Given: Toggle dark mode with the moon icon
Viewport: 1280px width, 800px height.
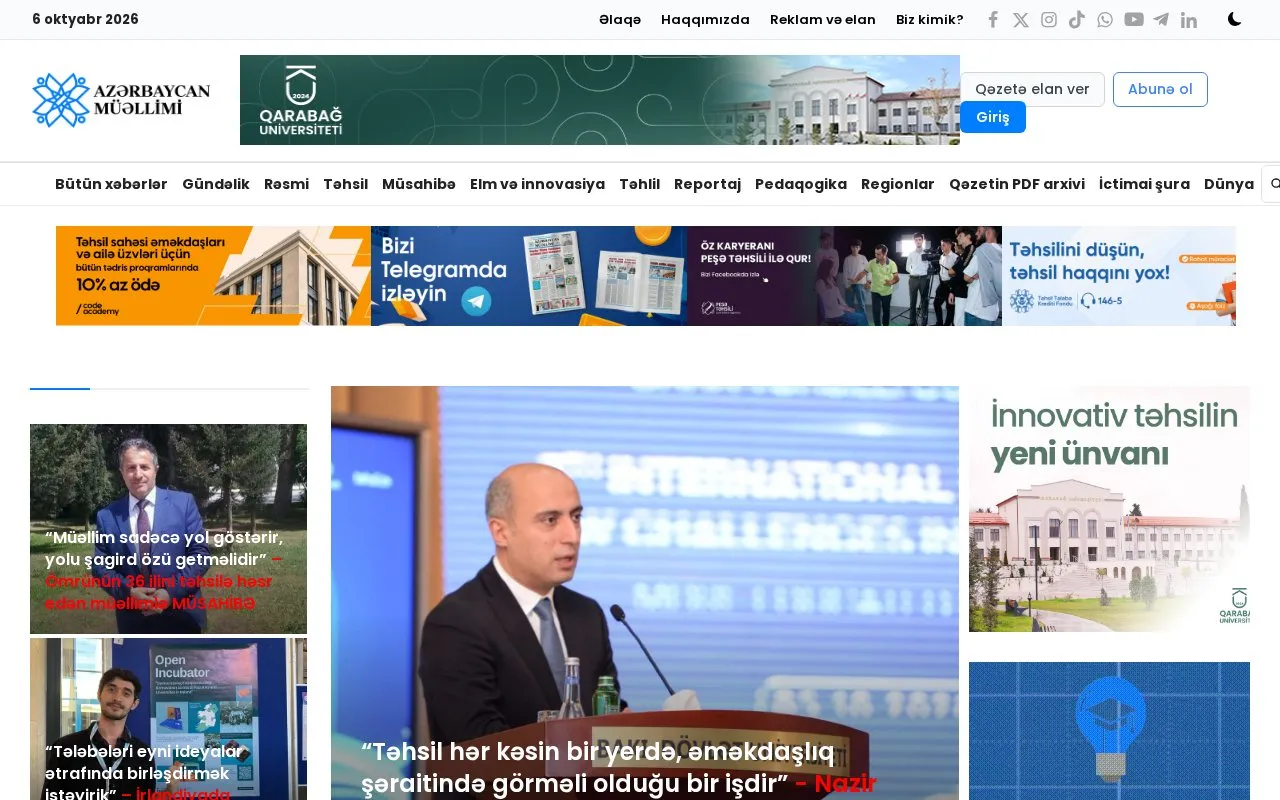Looking at the screenshot, I should tap(1235, 20).
